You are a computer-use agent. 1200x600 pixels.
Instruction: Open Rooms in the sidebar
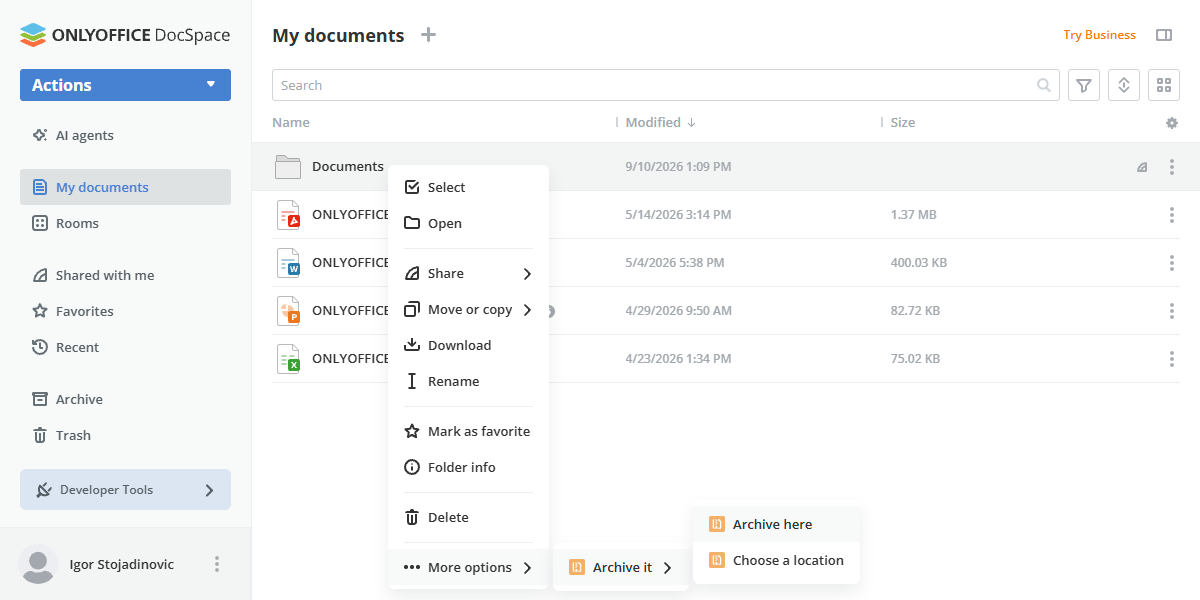(125, 223)
